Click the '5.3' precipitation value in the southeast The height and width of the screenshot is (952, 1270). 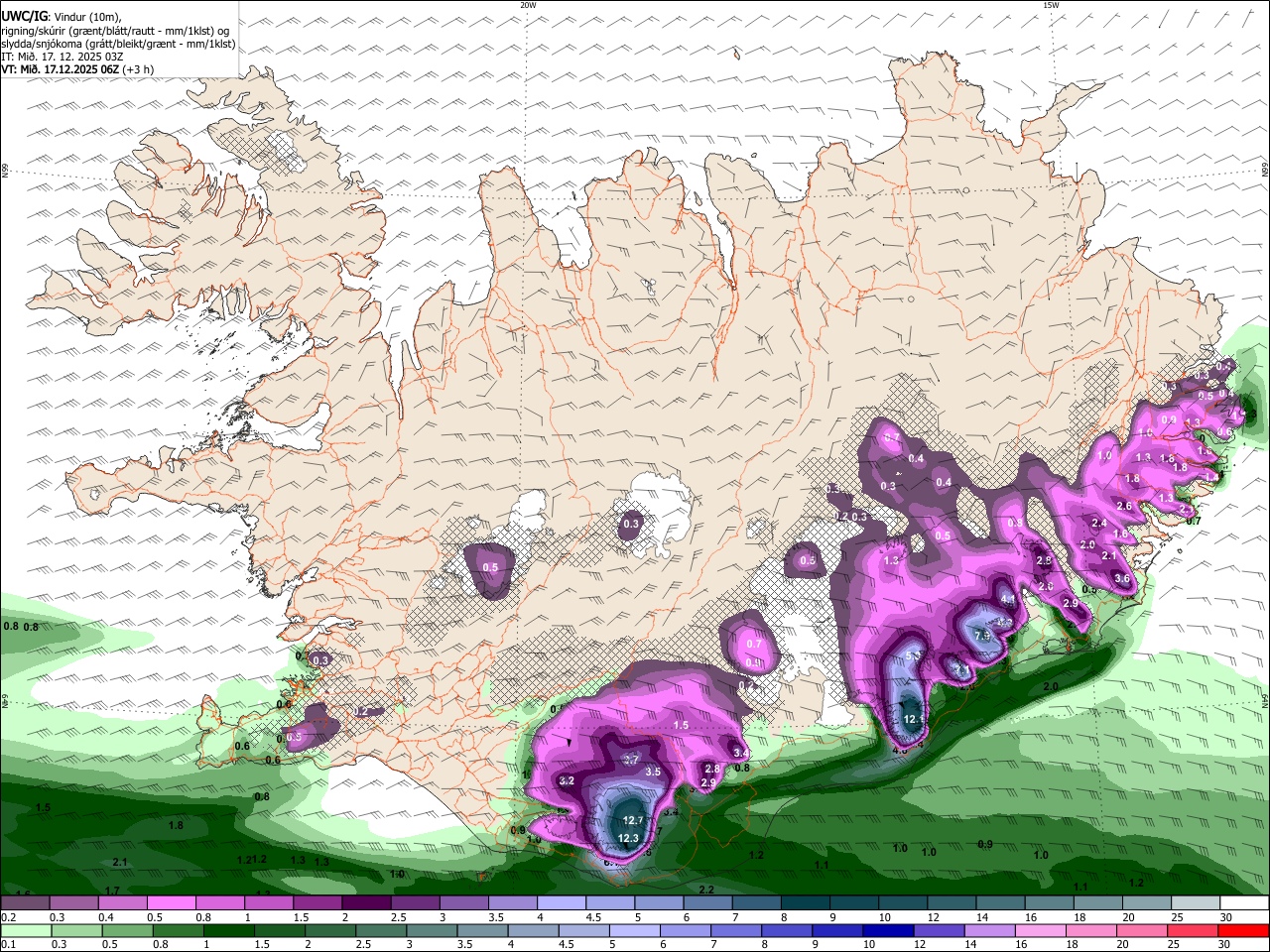914,655
